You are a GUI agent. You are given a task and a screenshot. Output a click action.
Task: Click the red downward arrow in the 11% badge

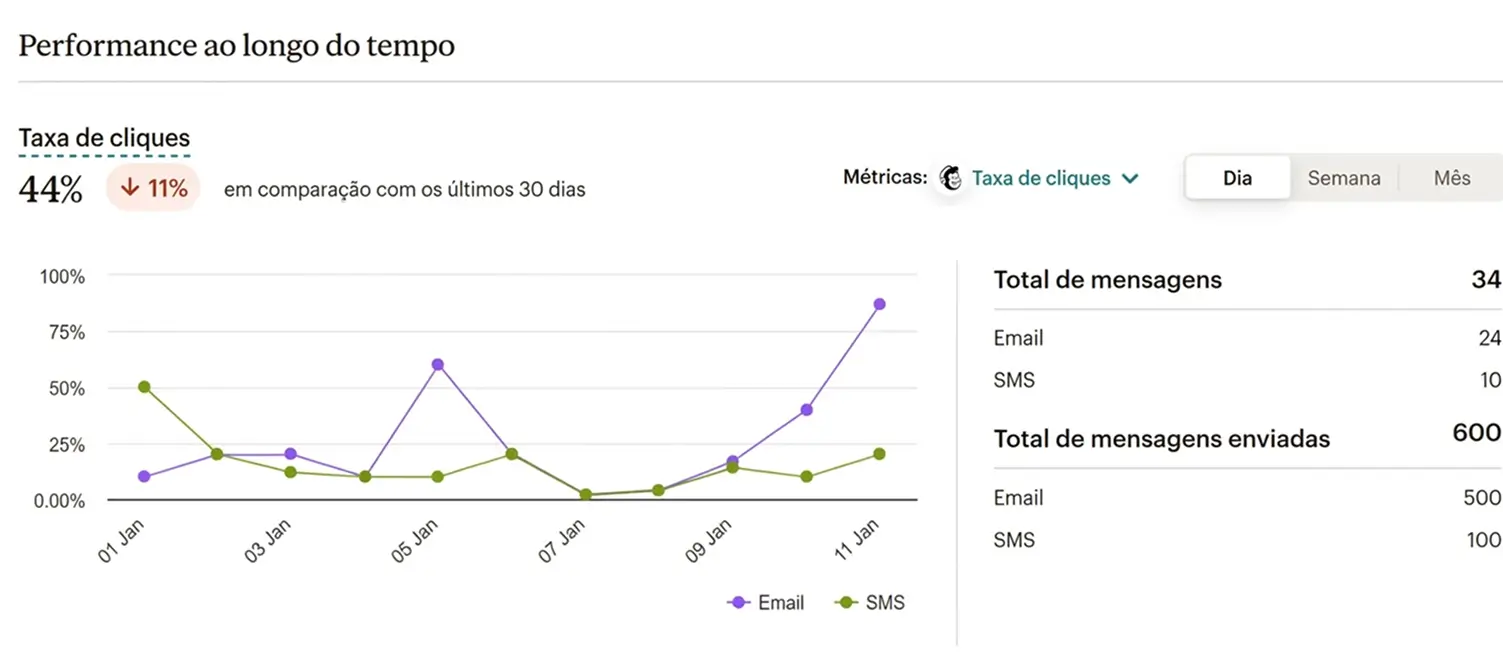(x=128, y=186)
